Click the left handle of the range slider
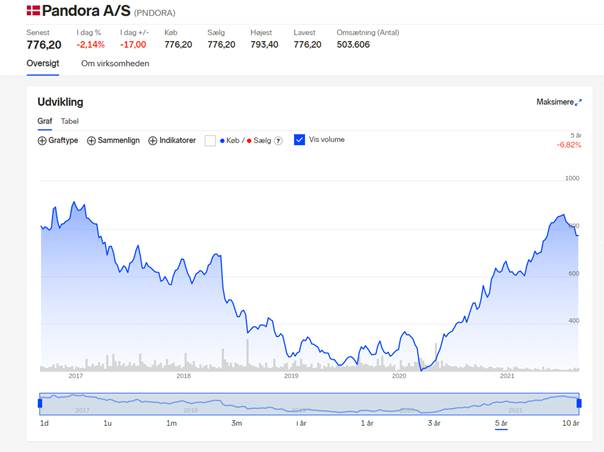Image resolution: width=604 pixels, height=452 pixels. 40,403
